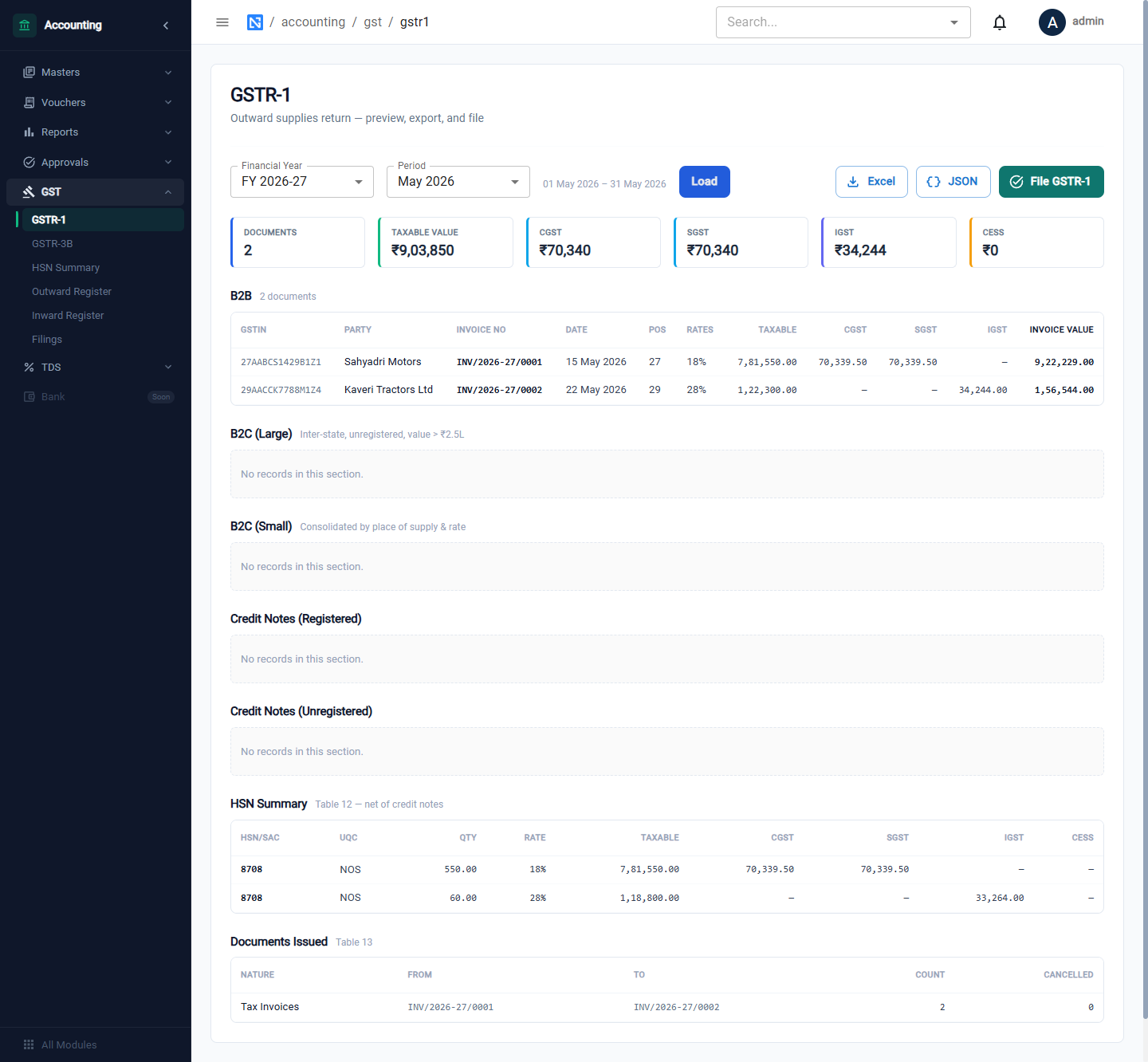The height and width of the screenshot is (1062, 1148).
Task: Expand the search box dropdown arrow
Action: click(954, 22)
